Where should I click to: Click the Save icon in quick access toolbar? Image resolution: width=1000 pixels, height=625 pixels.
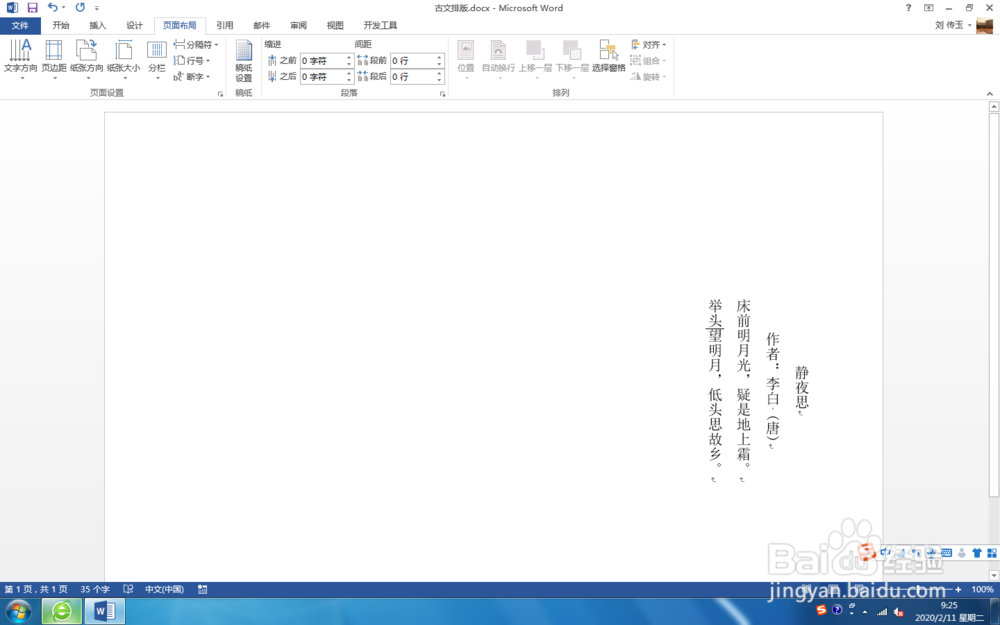pos(32,8)
